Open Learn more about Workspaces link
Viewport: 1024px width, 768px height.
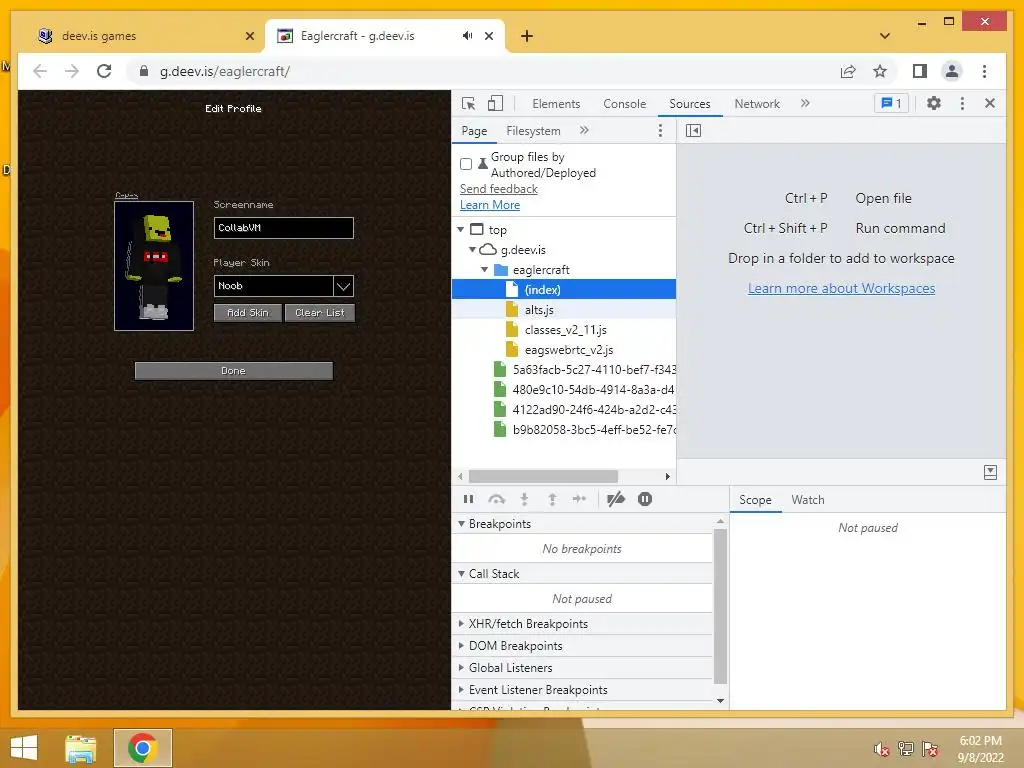pos(841,289)
